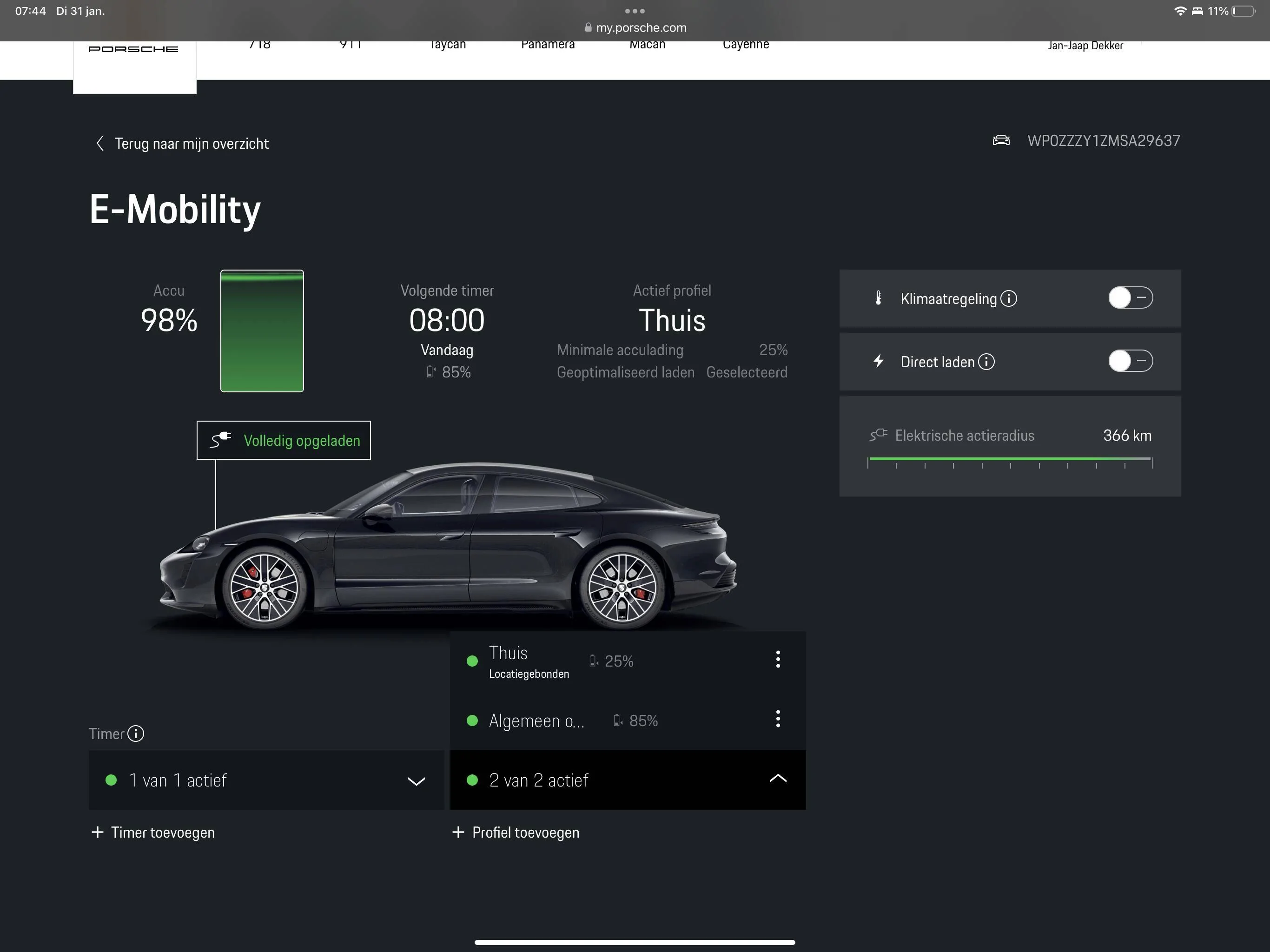Open the three-dot menu for Thuis profile
Image resolution: width=1270 pixels, height=952 pixels.
(x=778, y=659)
